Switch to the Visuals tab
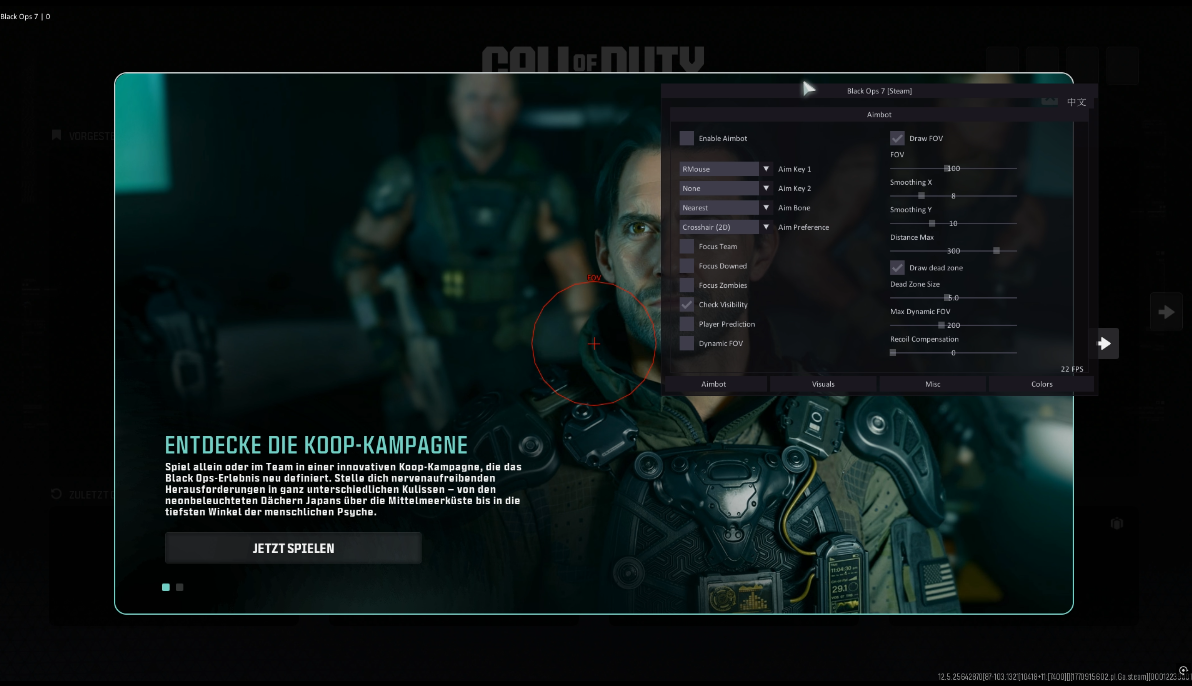 pos(822,384)
